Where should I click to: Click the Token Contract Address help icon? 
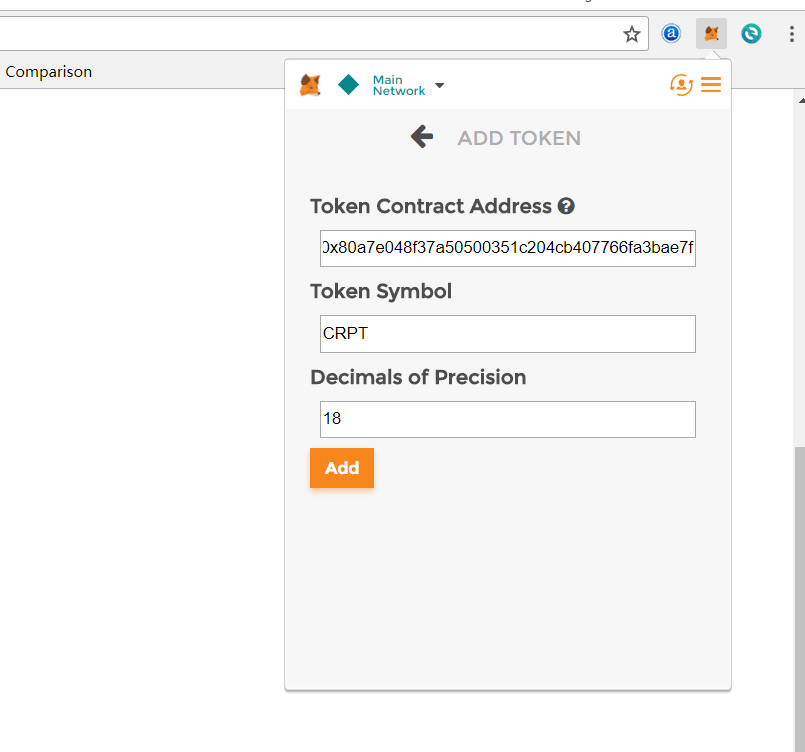566,206
